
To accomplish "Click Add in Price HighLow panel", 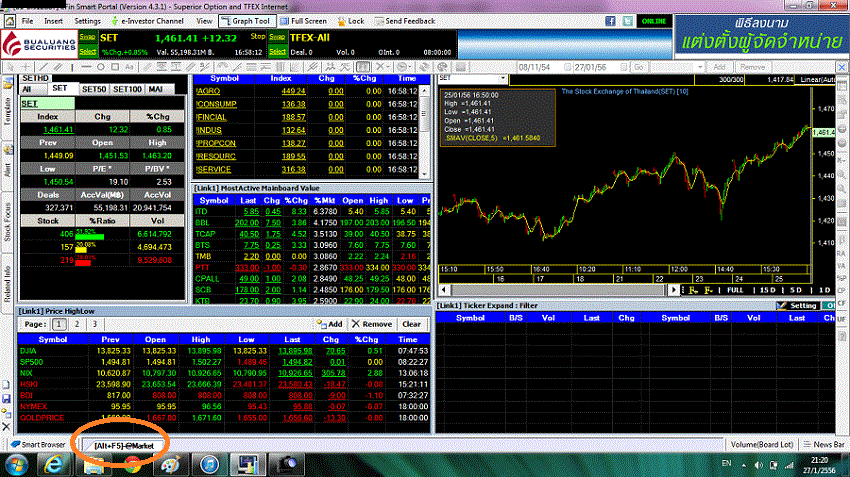I will pos(330,324).
